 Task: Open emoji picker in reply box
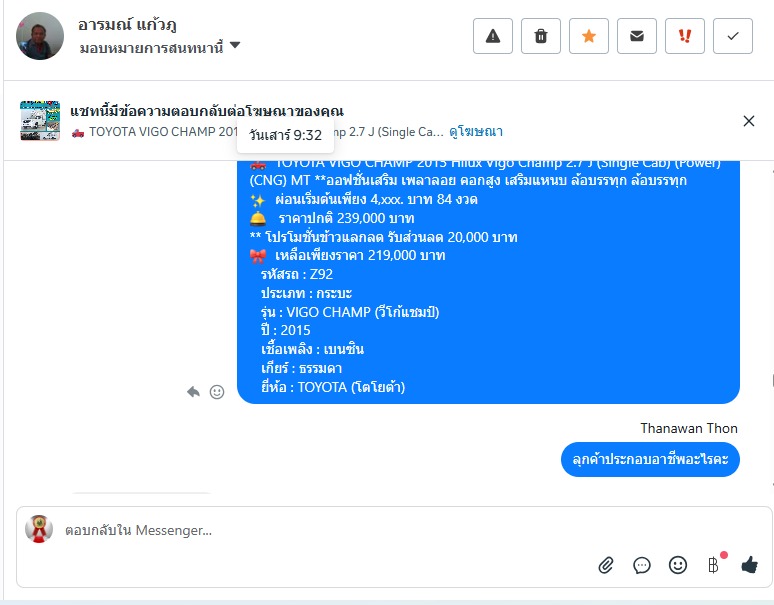(x=678, y=565)
